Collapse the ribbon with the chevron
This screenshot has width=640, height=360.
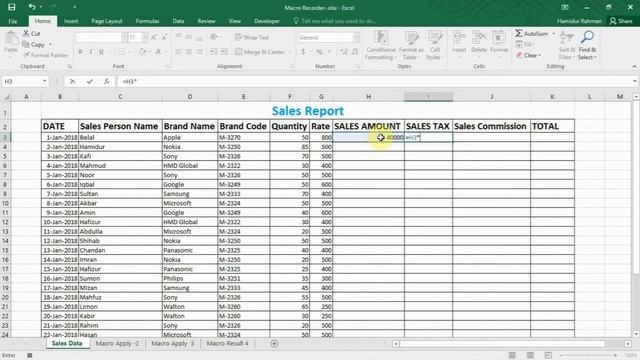[x=634, y=67]
